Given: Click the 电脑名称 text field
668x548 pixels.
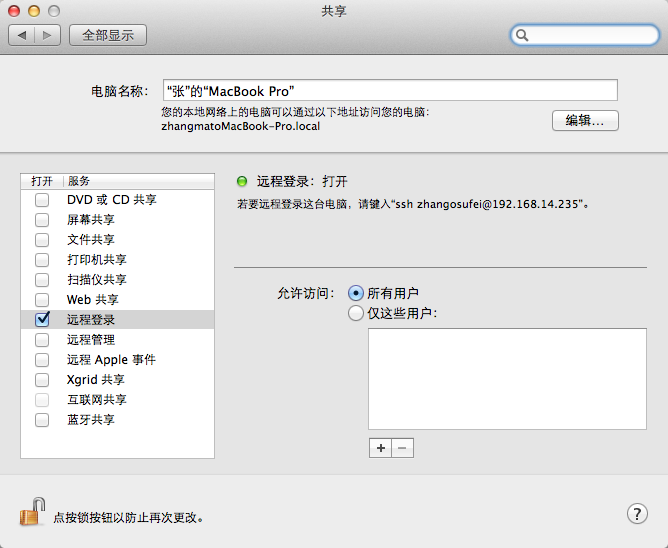Looking at the screenshot, I should [390, 90].
